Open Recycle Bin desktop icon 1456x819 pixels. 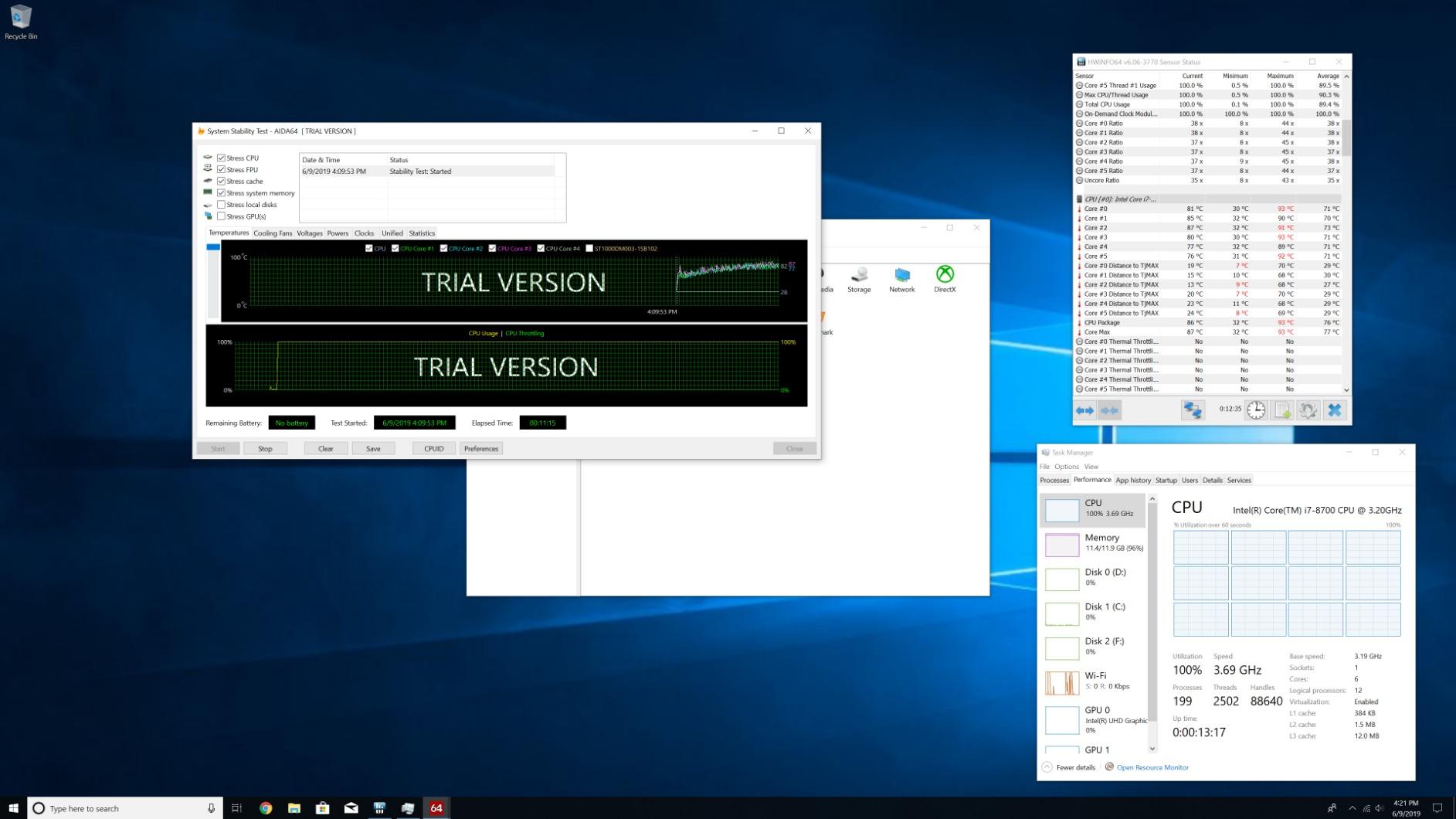[21, 22]
